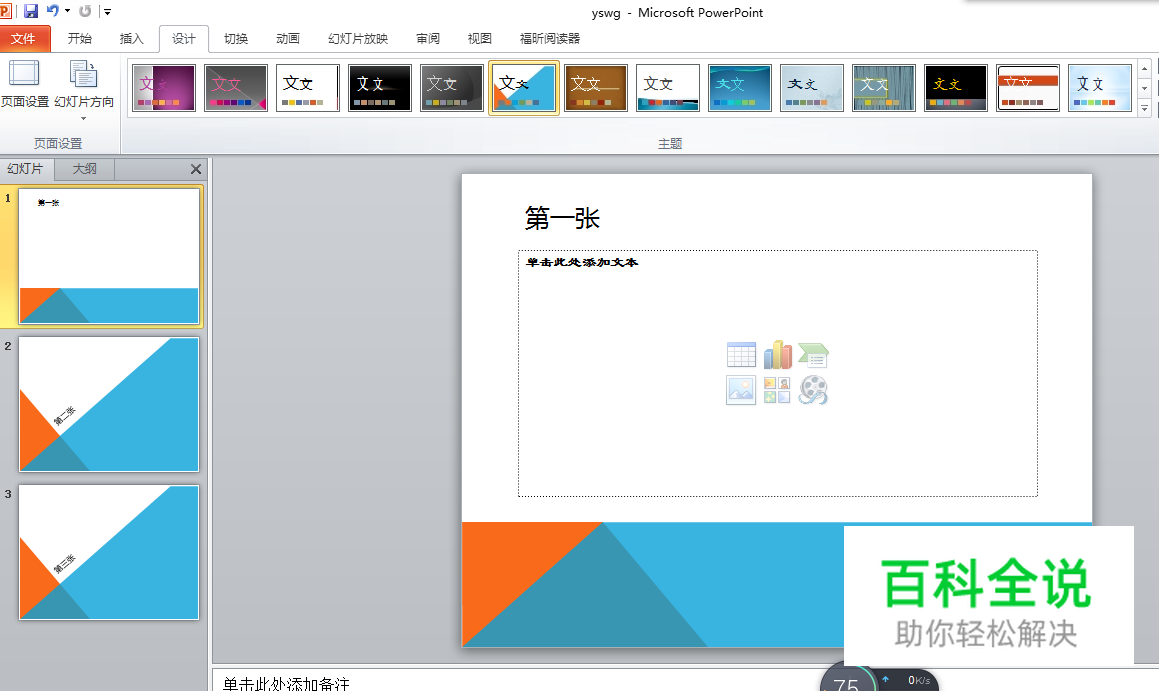Apply the gray theme with pink text
The width and height of the screenshot is (1159, 691).
(236, 88)
